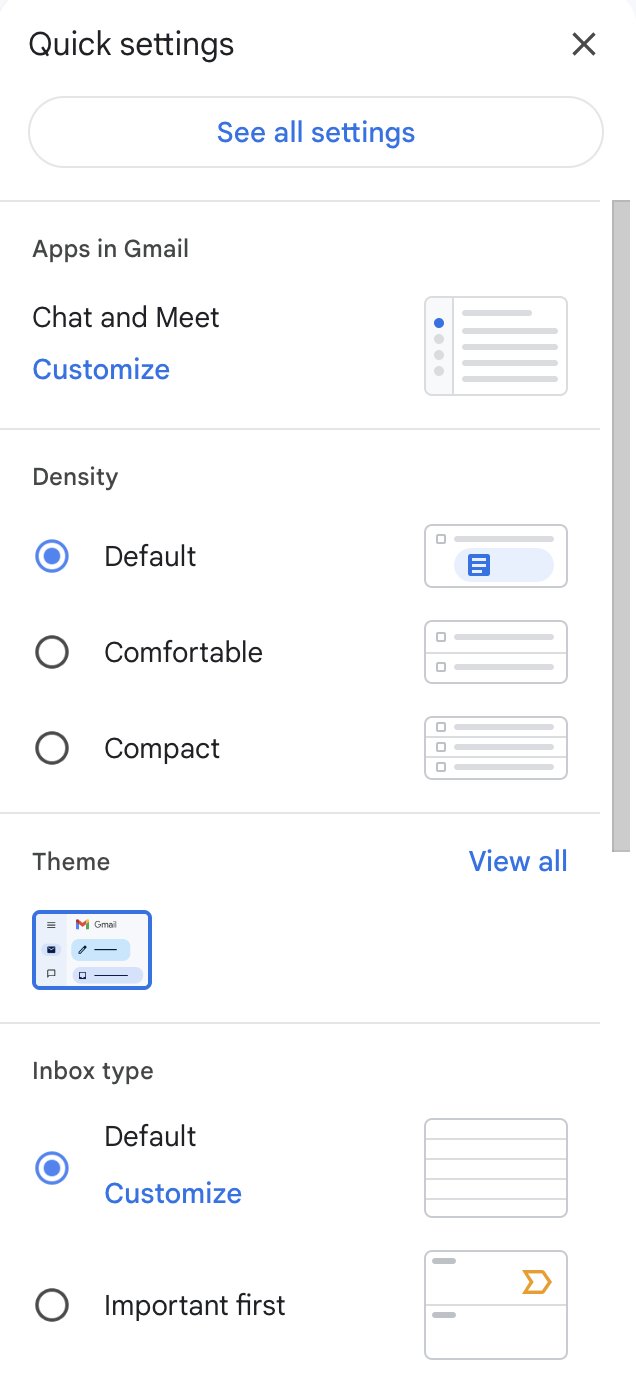Customize the Default inbox type

click(172, 1193)
